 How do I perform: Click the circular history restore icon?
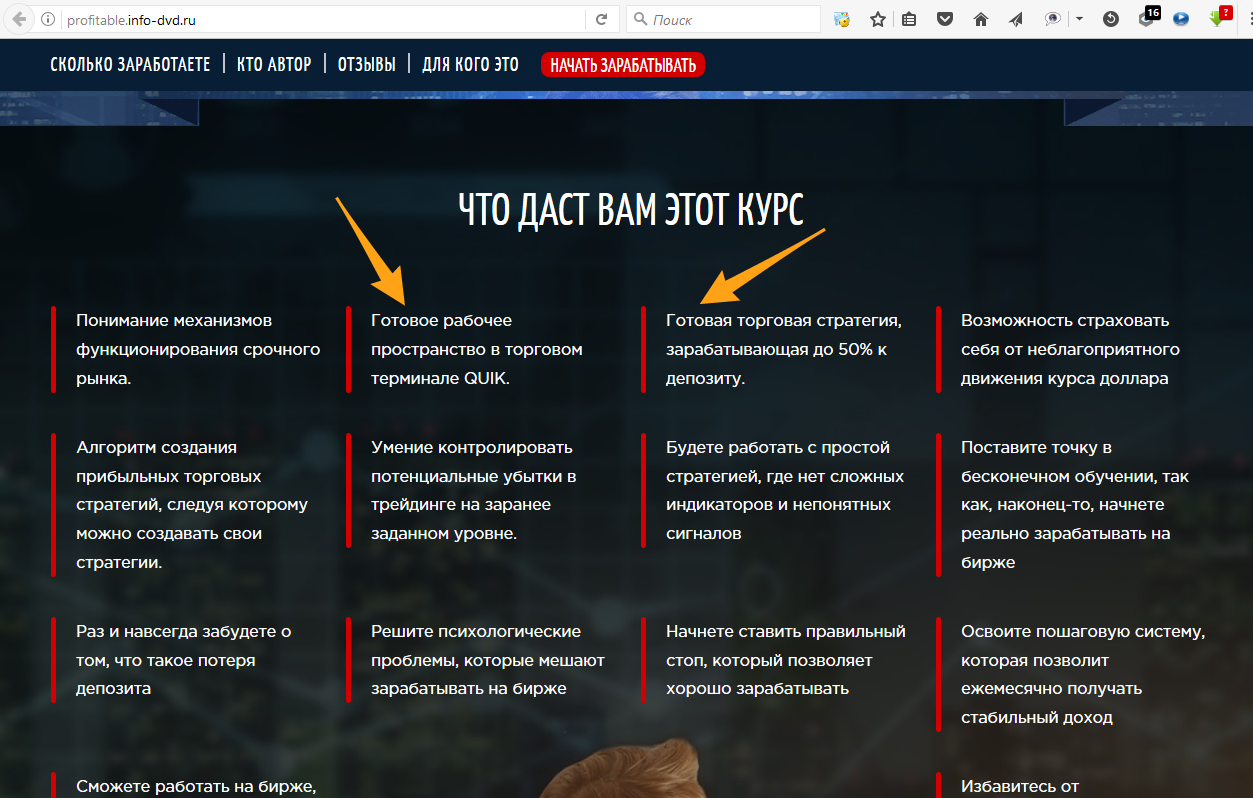1110,19
